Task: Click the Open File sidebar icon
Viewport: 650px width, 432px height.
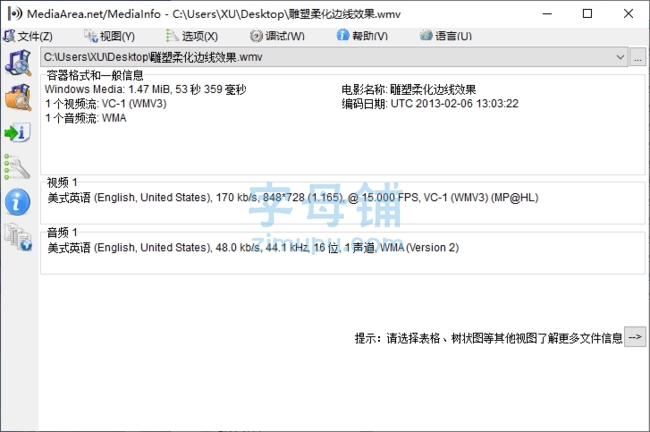Action: click(x=18, y=62)
